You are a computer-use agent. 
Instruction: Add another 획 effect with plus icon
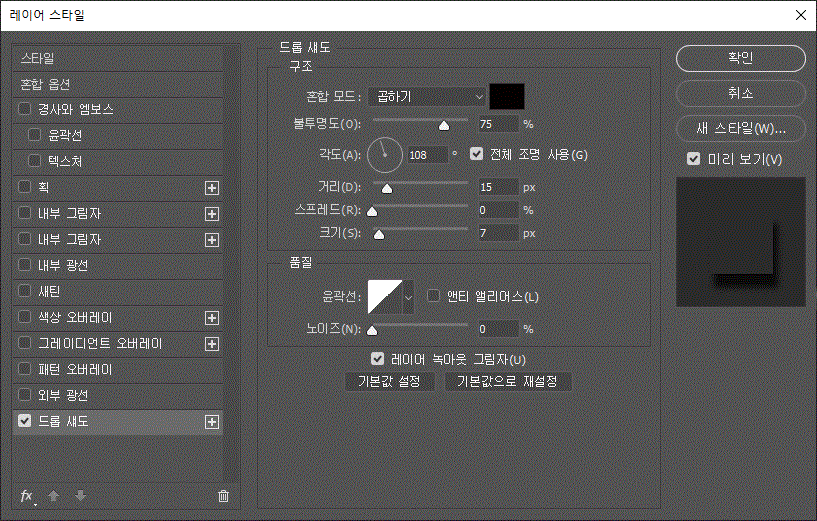pyautogui.click(x=212, y=188)
